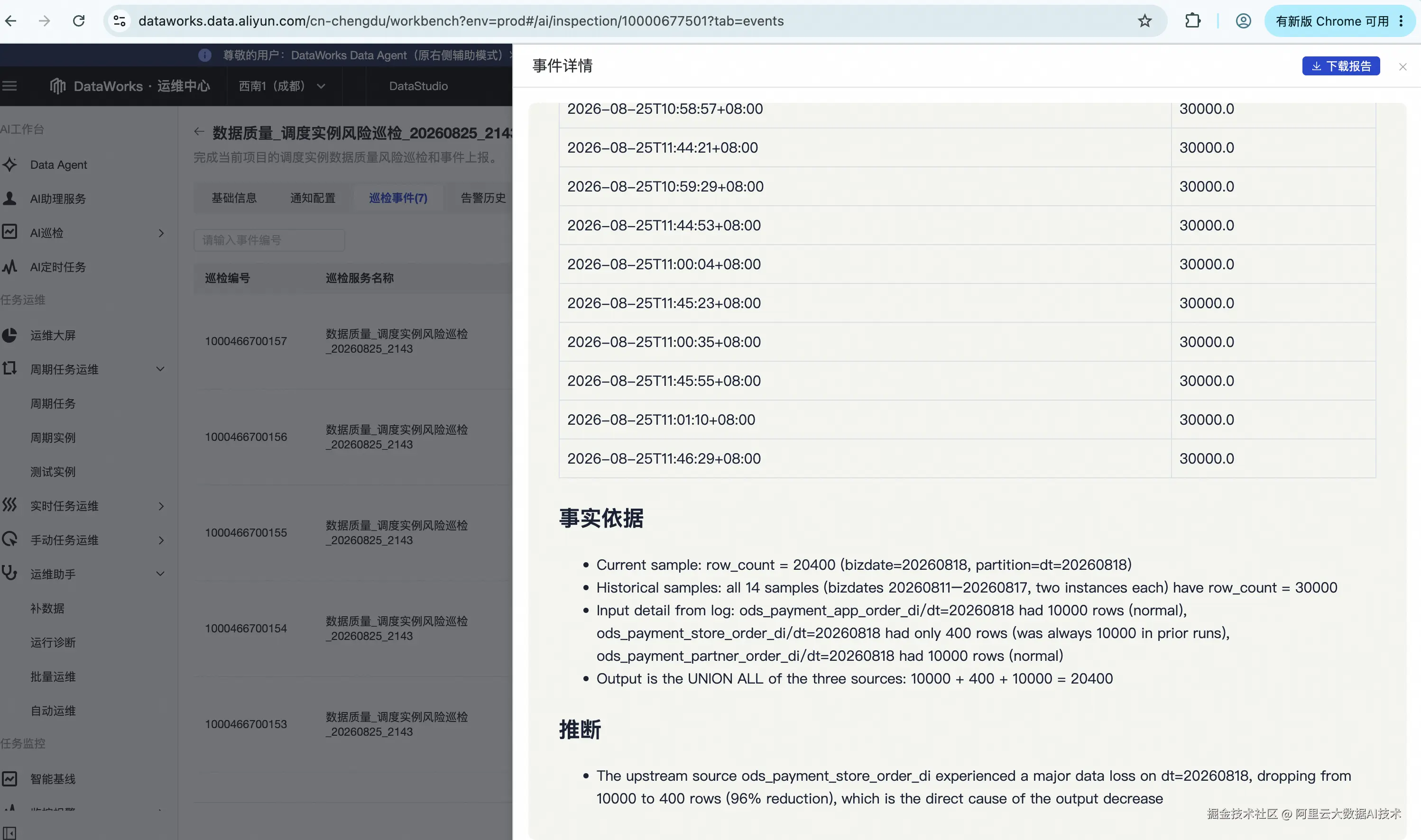The height and width of the screenshot is (840, 1421).
Task: Close the 事件详情 panel
Action: click(x=1403, y=67)
